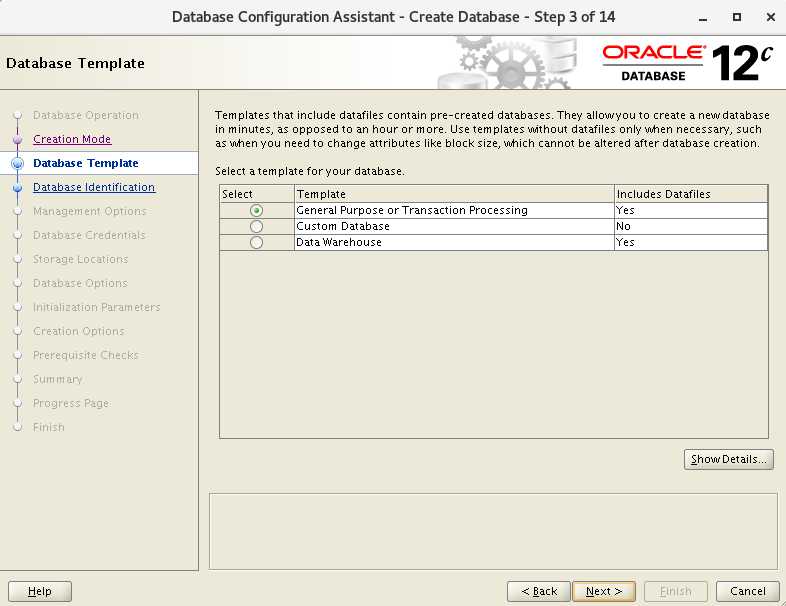Cancel the database creation wizard
786x606 pixels.
coord(748,591)
